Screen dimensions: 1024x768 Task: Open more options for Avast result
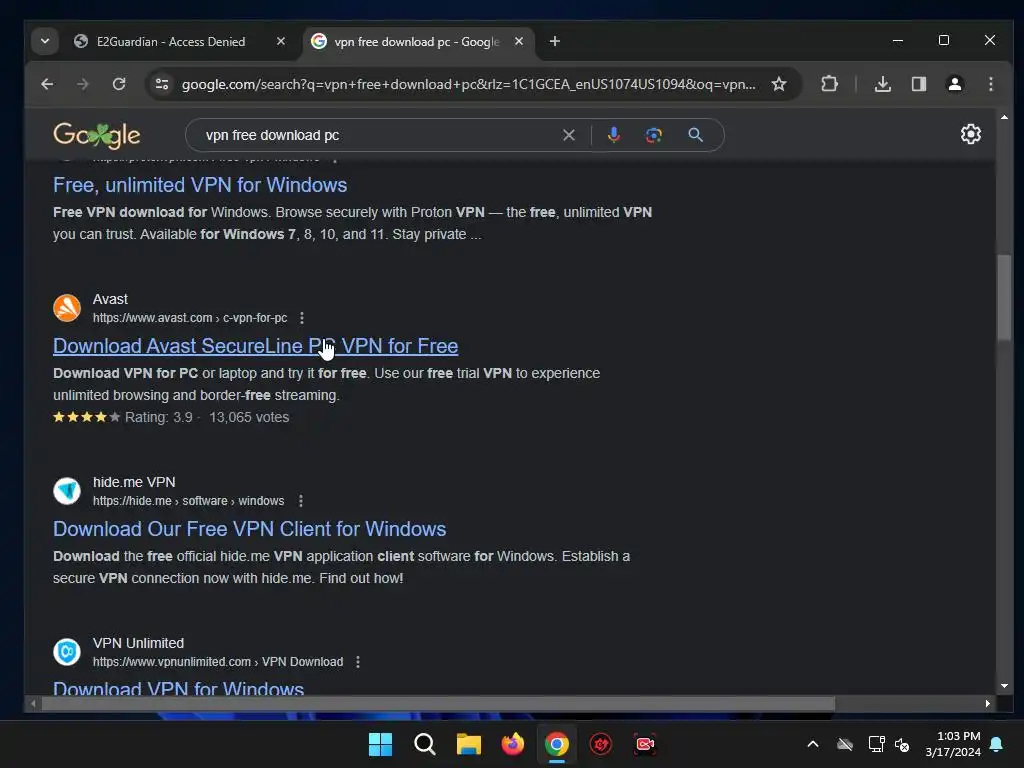click(x=302, y=318)
